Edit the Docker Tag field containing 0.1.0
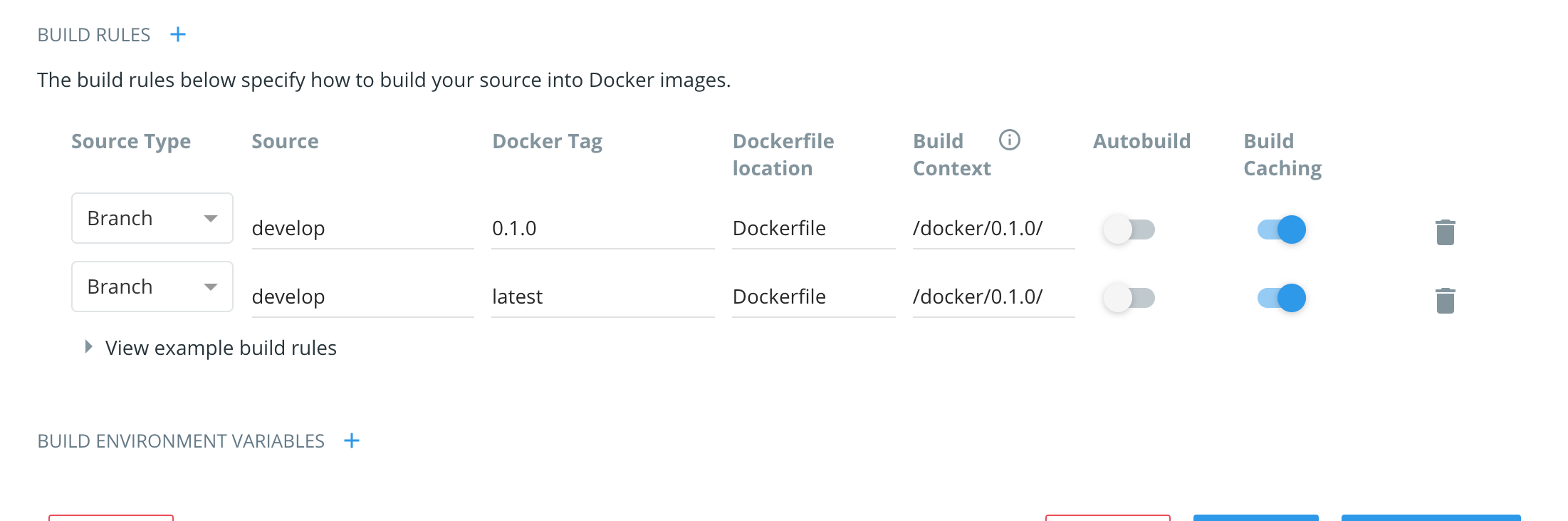 pos(602,229)
